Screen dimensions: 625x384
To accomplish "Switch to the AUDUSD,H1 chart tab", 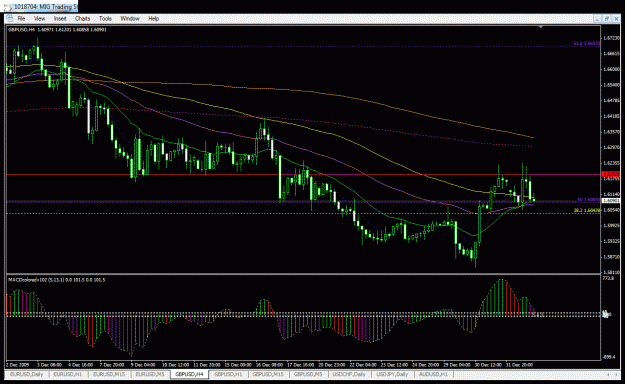I will 433,374.
